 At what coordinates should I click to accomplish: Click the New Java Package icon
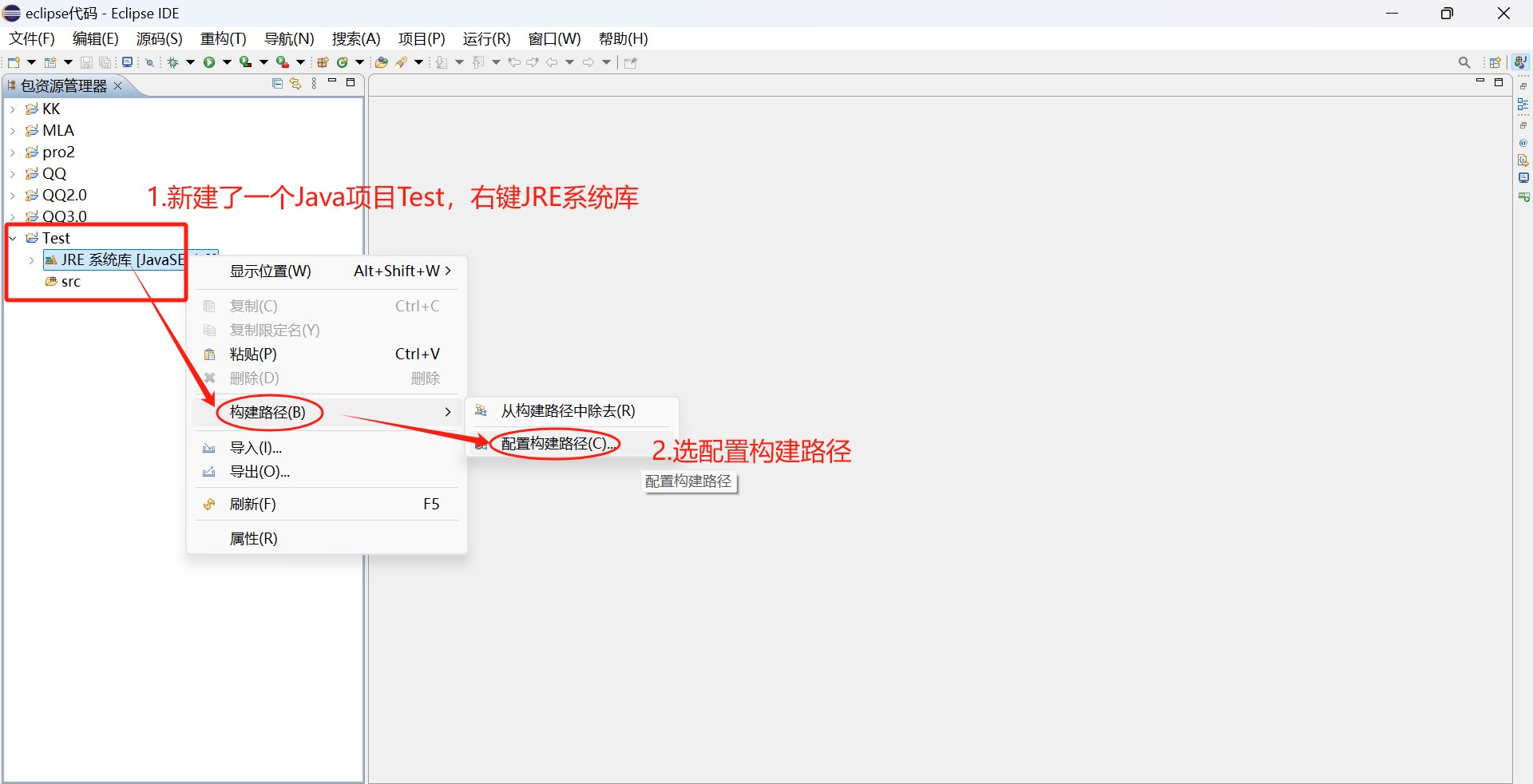point(323,62)
